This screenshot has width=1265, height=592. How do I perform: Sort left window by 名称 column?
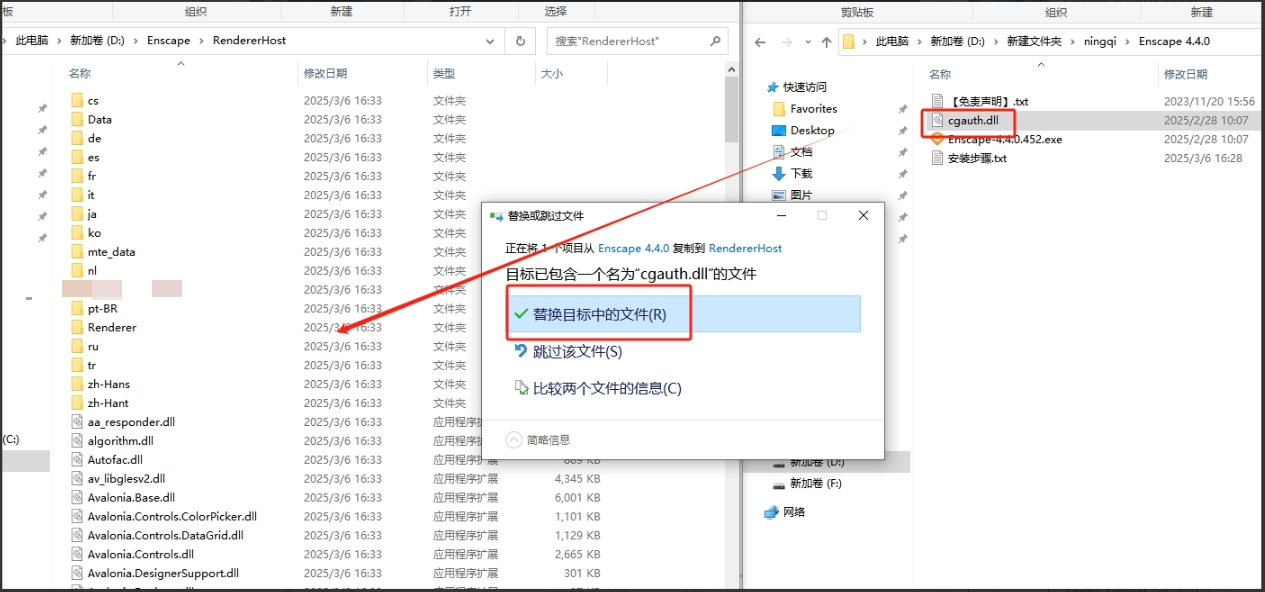click(x=80, y=73)
